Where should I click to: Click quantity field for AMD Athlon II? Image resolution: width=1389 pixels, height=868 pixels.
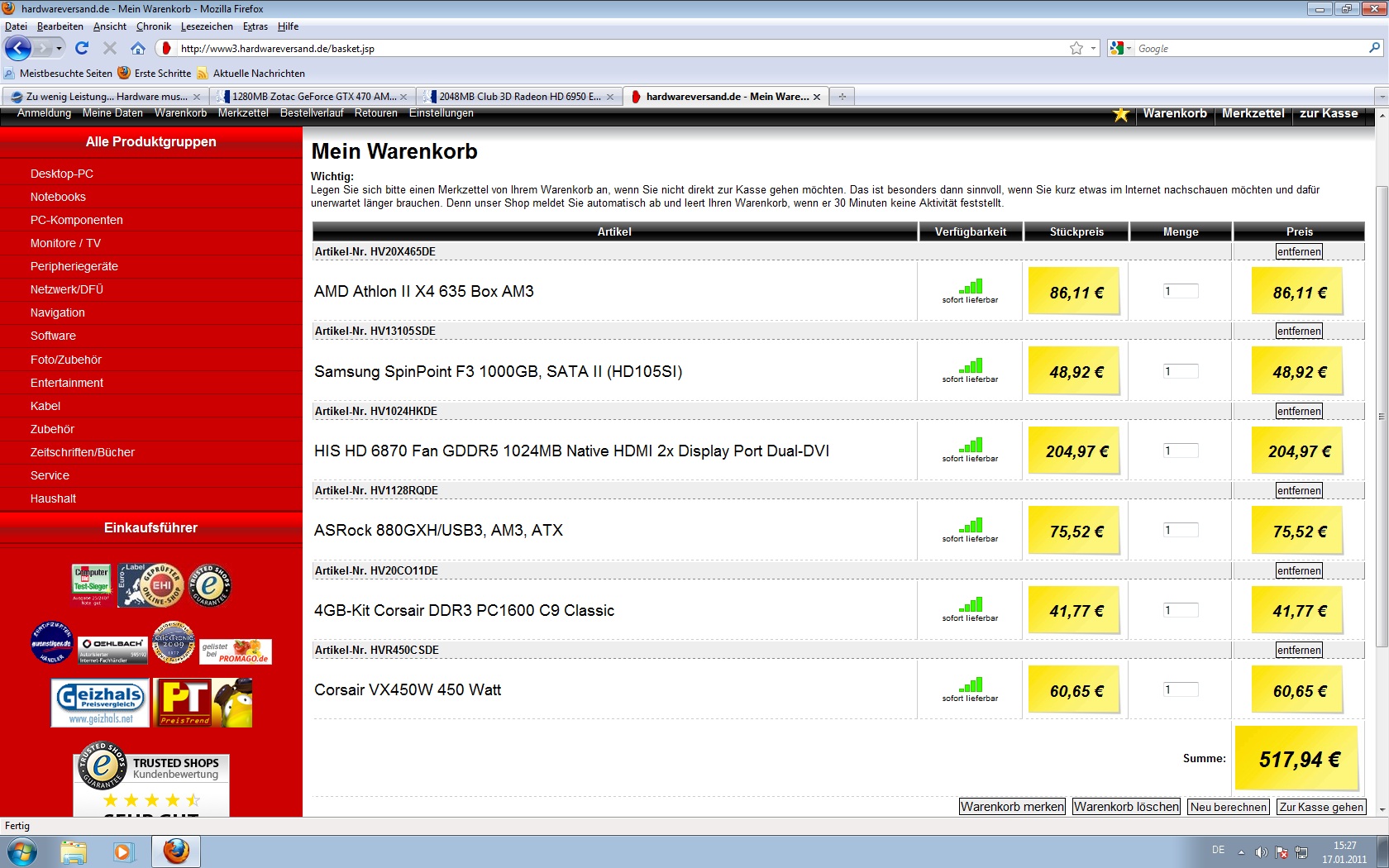tap(1181, 291)
